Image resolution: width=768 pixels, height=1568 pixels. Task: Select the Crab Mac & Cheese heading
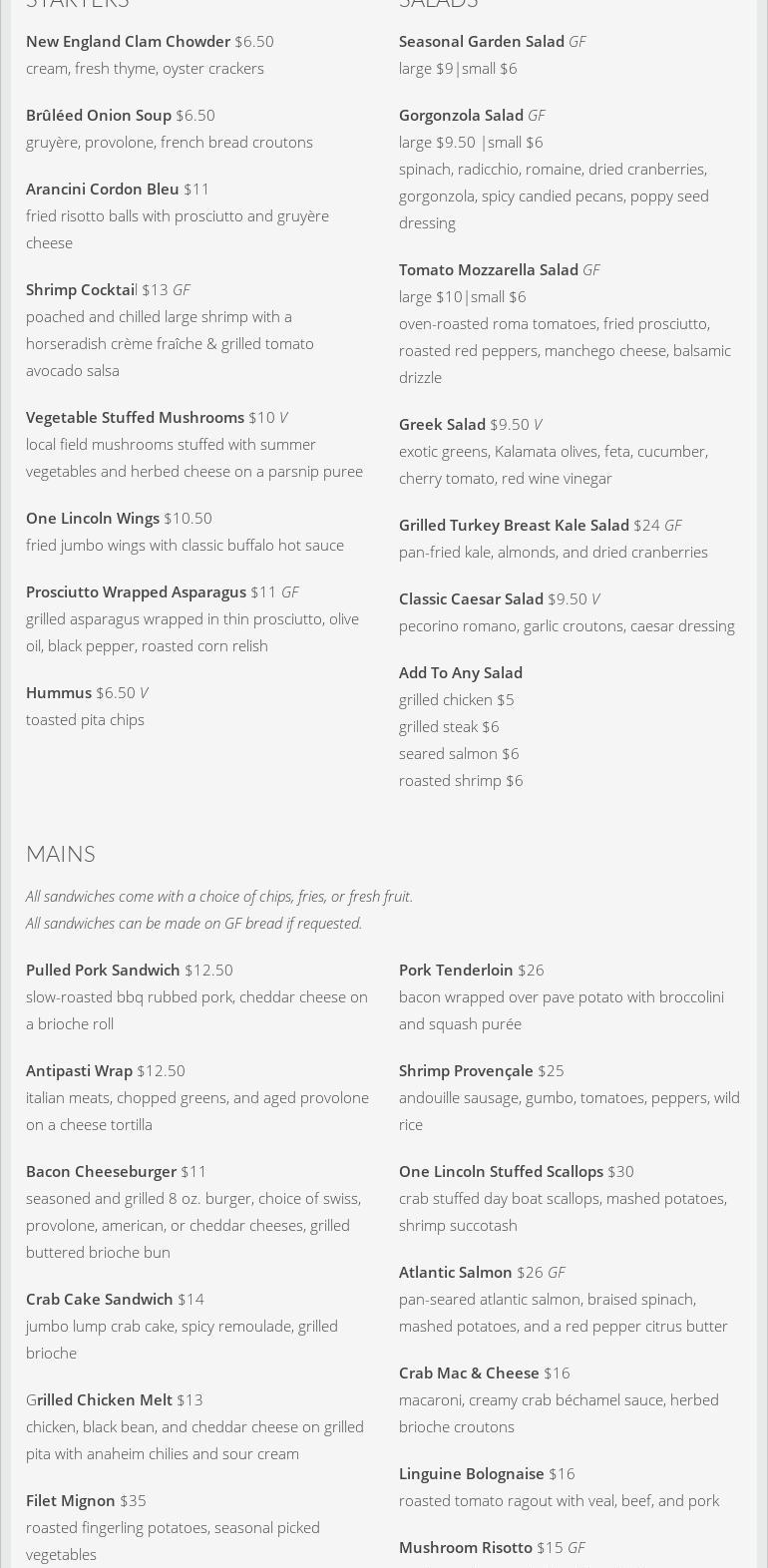click(469, 1372)
